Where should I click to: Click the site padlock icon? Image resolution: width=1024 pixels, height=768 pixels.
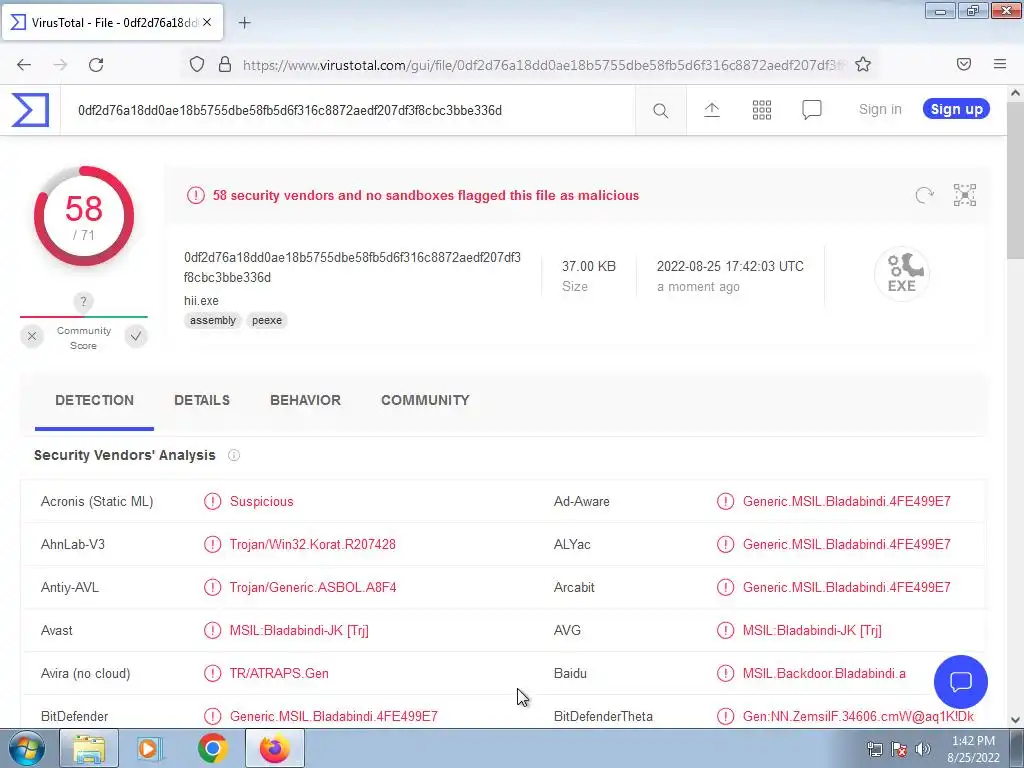[x=225, y=64]
